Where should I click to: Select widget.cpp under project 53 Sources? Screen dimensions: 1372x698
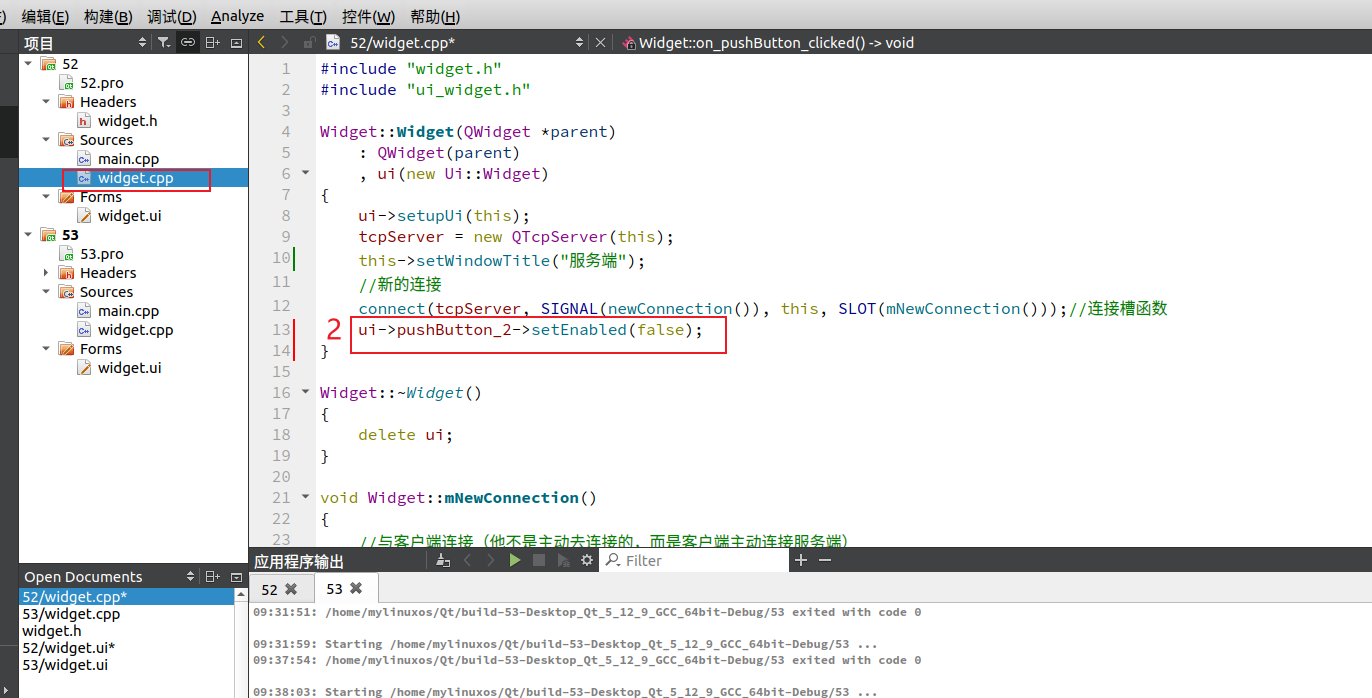(x=135, y=330)
